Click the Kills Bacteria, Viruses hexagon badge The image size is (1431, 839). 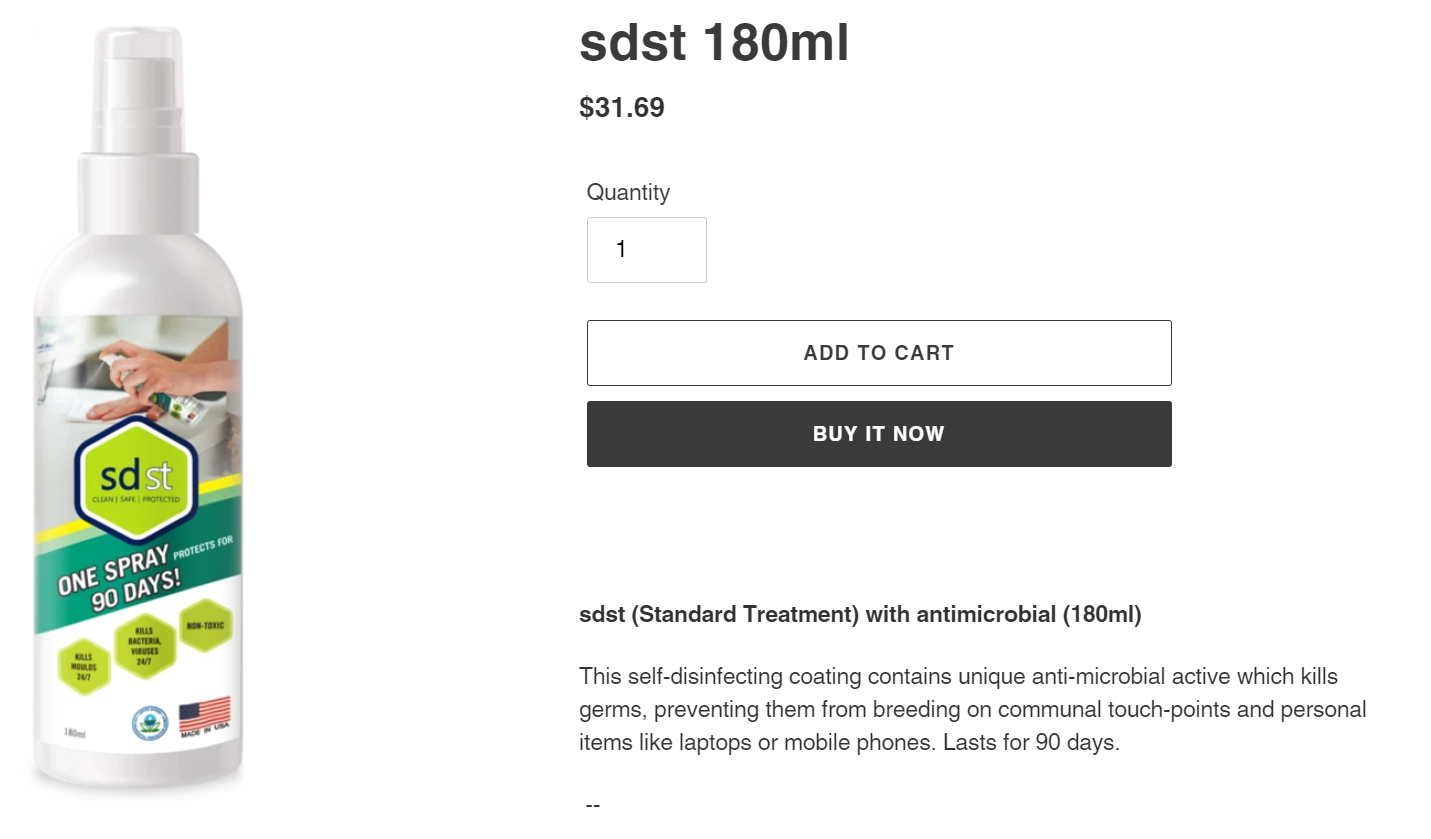(144, 646)
